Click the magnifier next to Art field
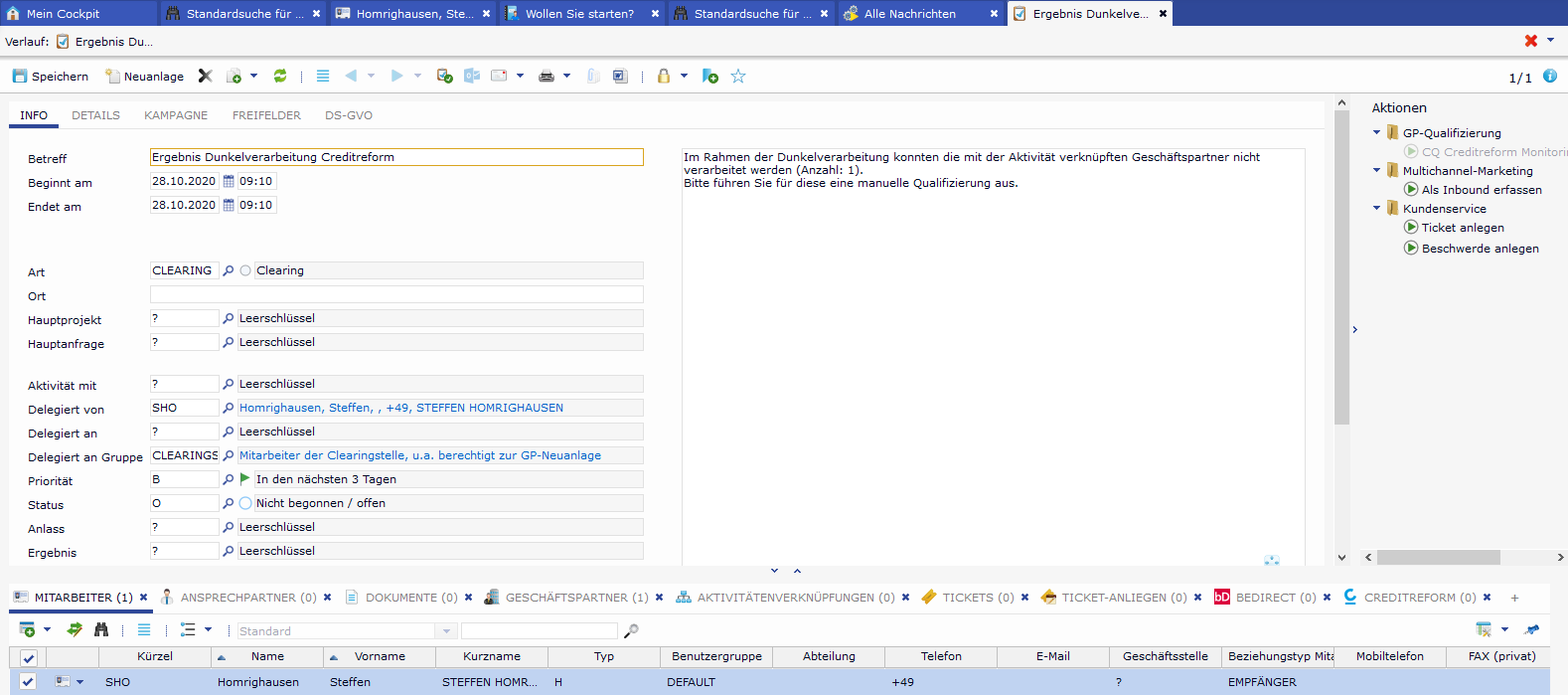This screenshot has height=695, width=1568. 229,270
